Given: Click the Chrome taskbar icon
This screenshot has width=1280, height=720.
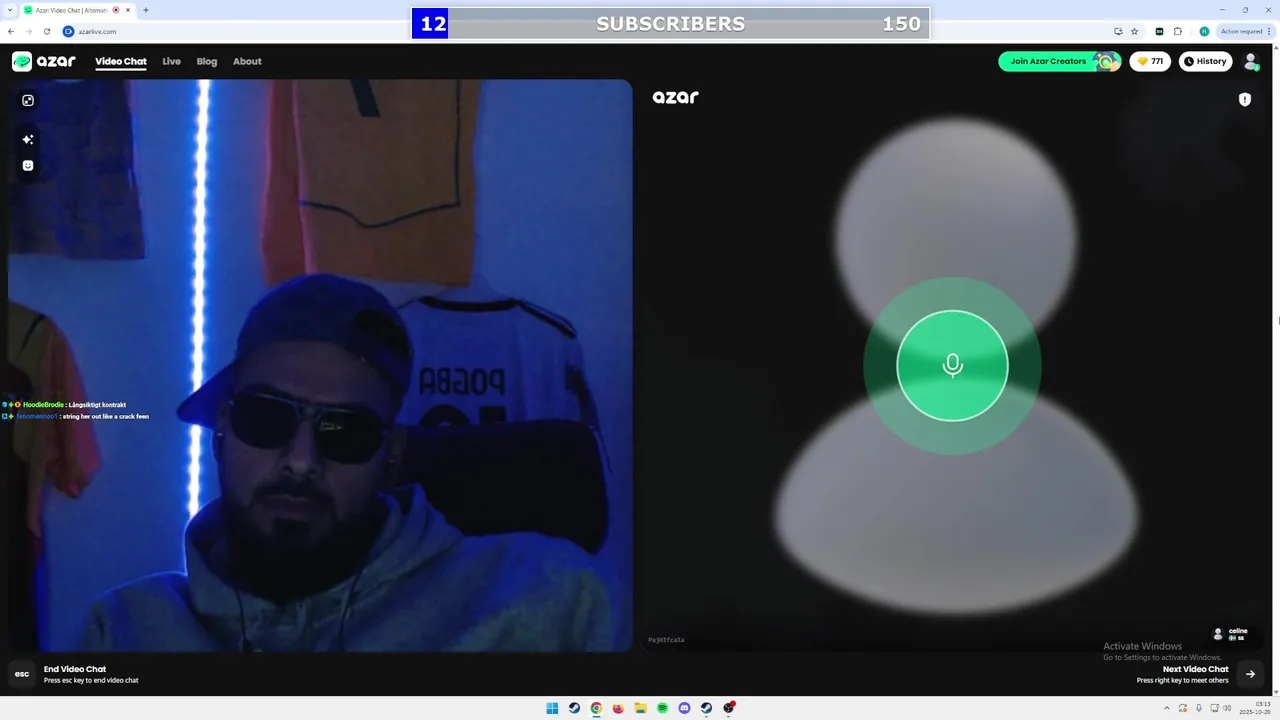Looking at the screenshot, I should 596,708.
